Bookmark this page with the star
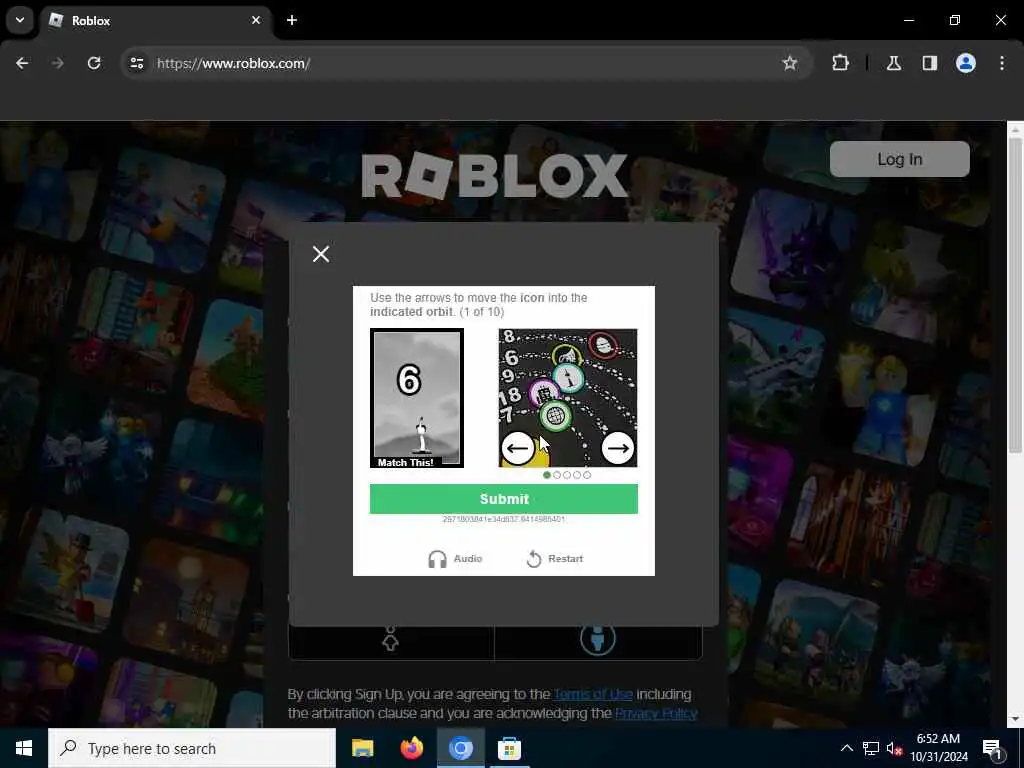1024x768 pixels. point(790,63)
